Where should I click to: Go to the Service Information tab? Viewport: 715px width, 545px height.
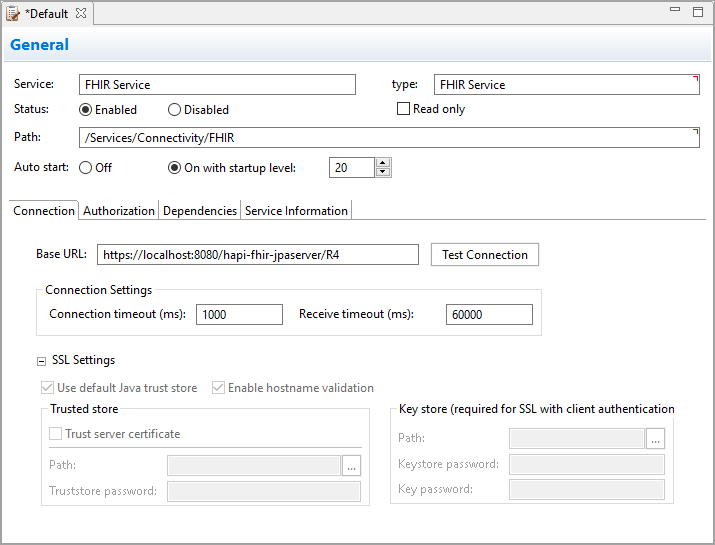[296, 211]
